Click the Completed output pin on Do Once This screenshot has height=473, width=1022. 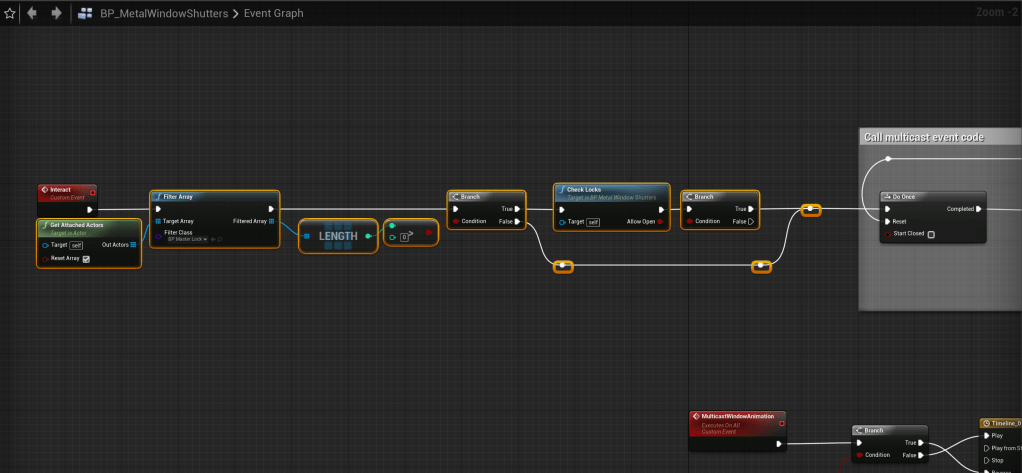[978, 209]
